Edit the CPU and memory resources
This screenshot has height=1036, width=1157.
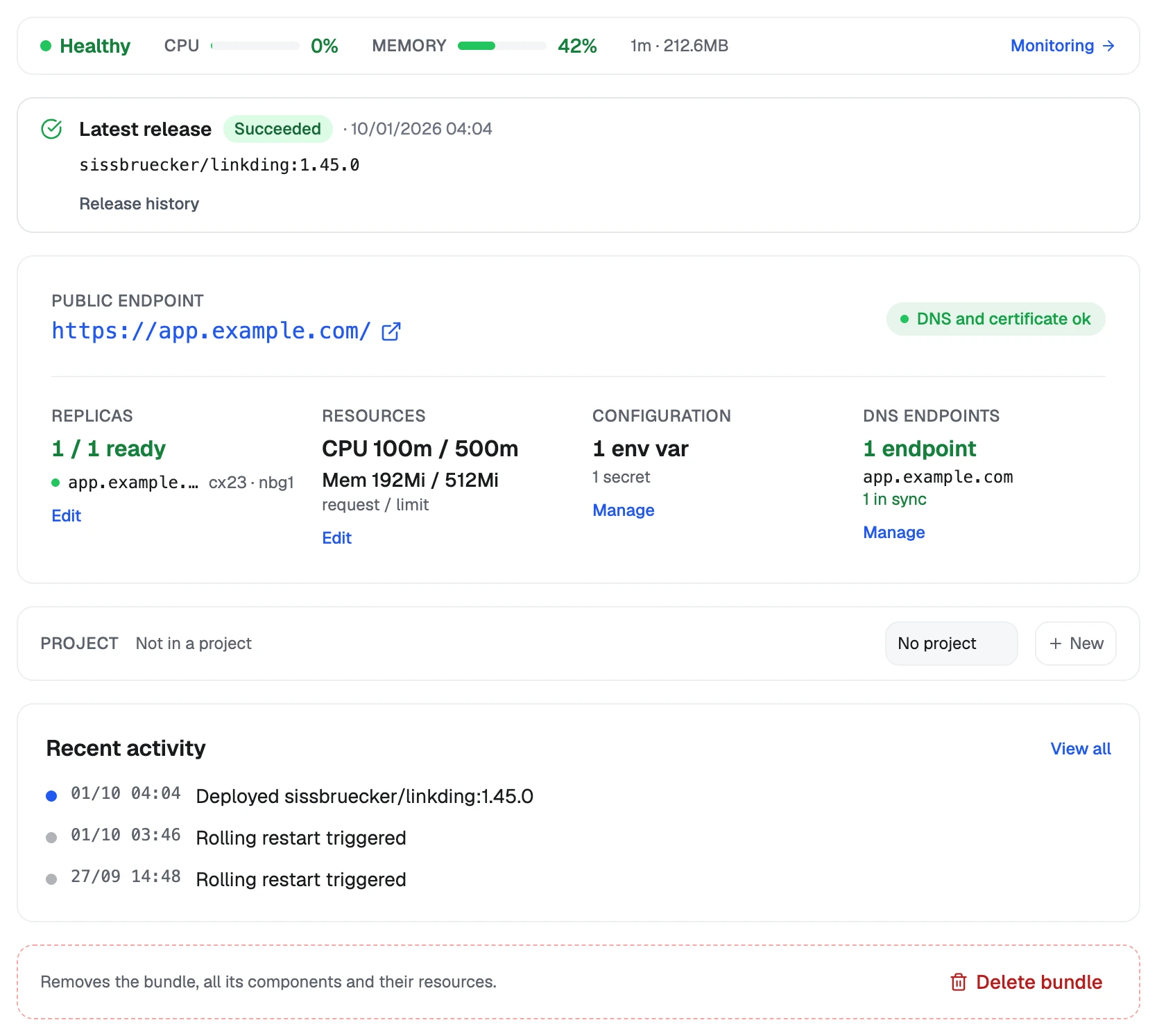pyautogui.click(x=337, y=538)
